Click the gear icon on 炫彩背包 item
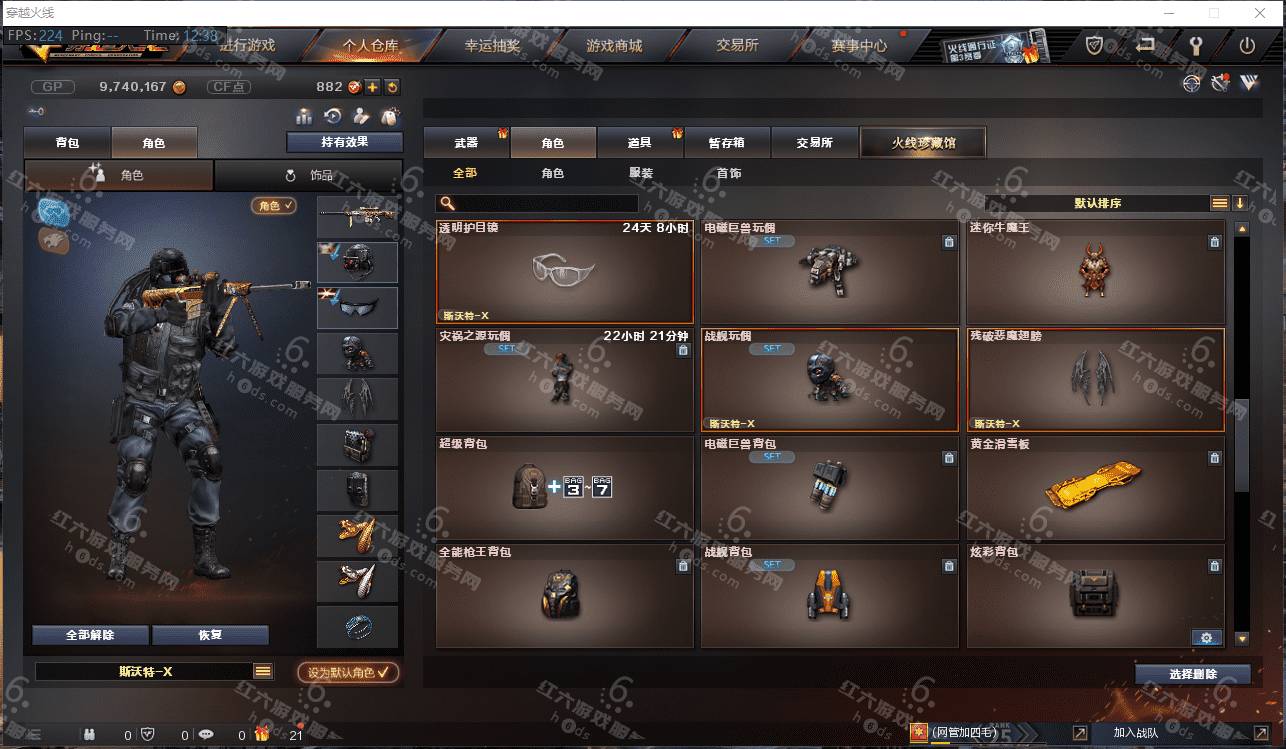Viewport: 1286px width, 749px height. (1206, 638)
